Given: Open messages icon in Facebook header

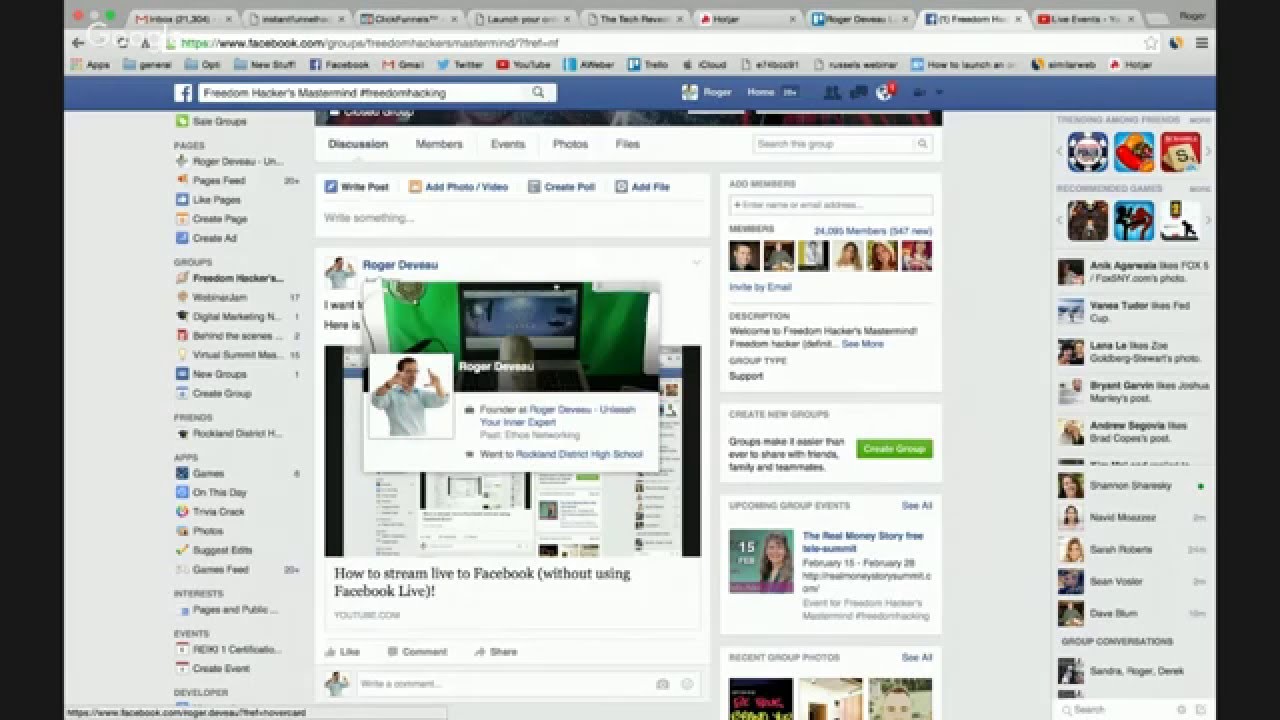Looking at the screenshot, I should click(x=857, y=92).
